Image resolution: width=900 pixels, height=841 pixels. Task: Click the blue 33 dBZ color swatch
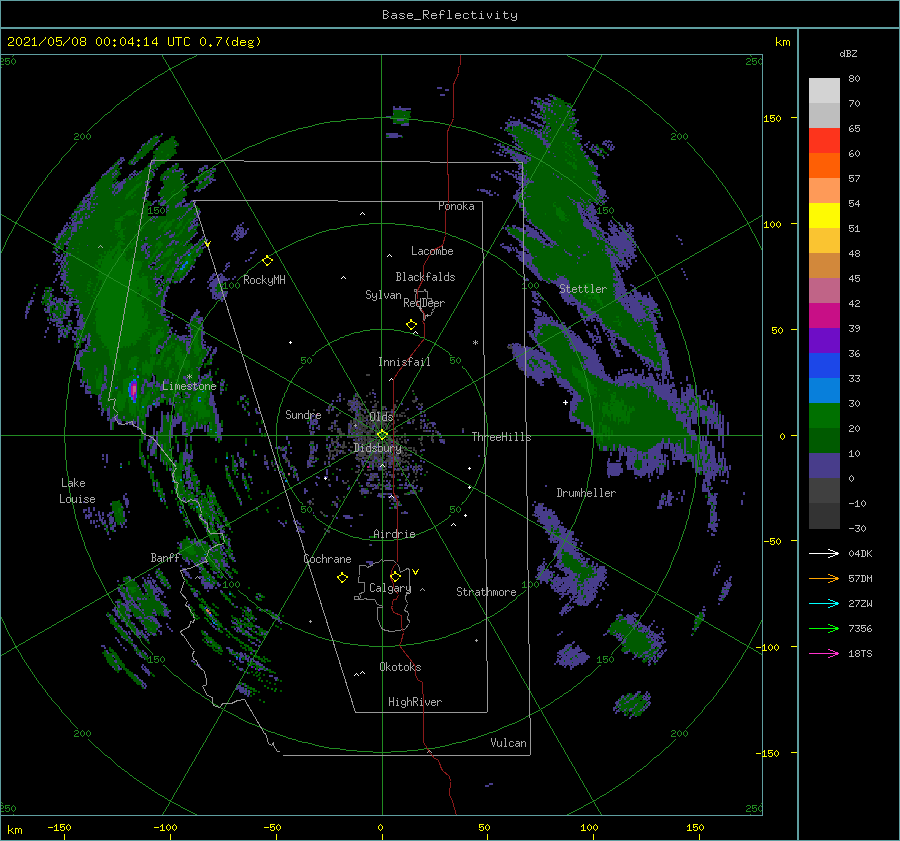[824, 366]
